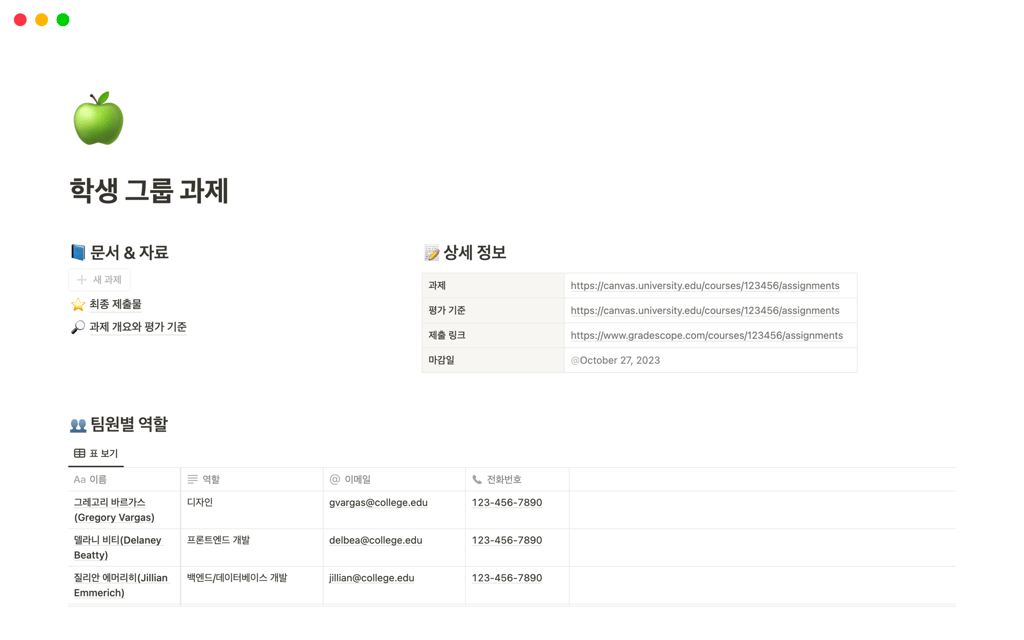Click the 🔍 icon beside 과제 개요와 평가 기준

(x=78, y=326)
